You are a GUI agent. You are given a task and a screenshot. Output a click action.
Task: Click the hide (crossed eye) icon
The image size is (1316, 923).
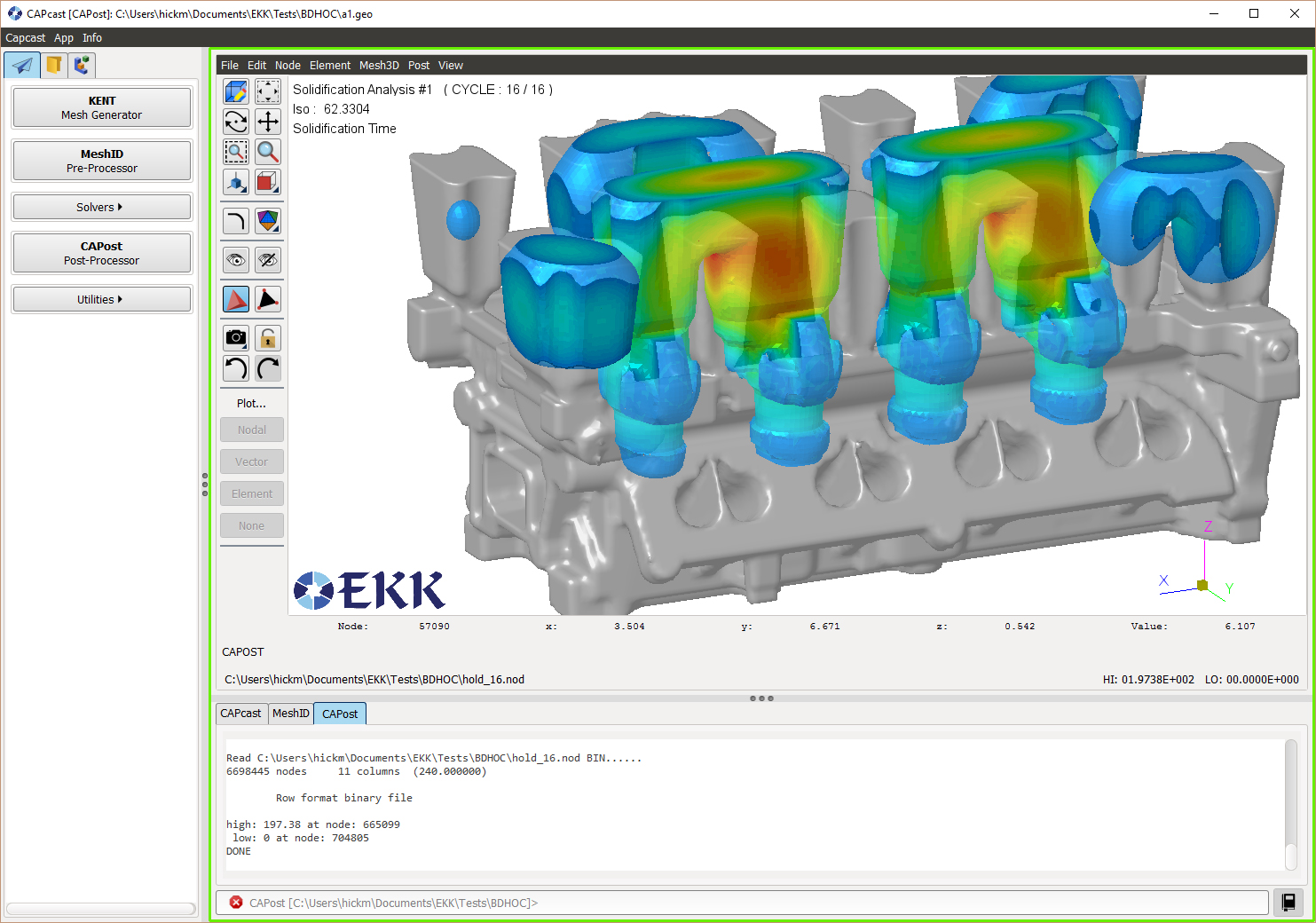coord(268,260)
